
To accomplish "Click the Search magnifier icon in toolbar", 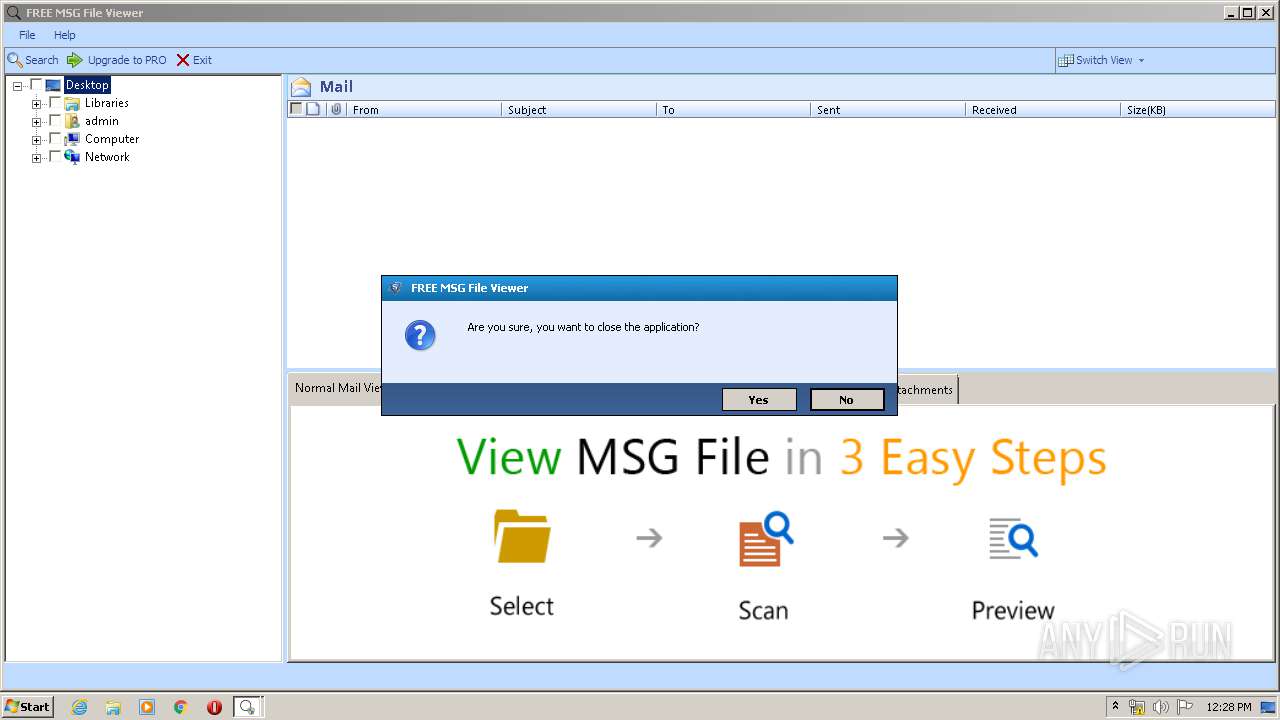I will pos(15,60).
